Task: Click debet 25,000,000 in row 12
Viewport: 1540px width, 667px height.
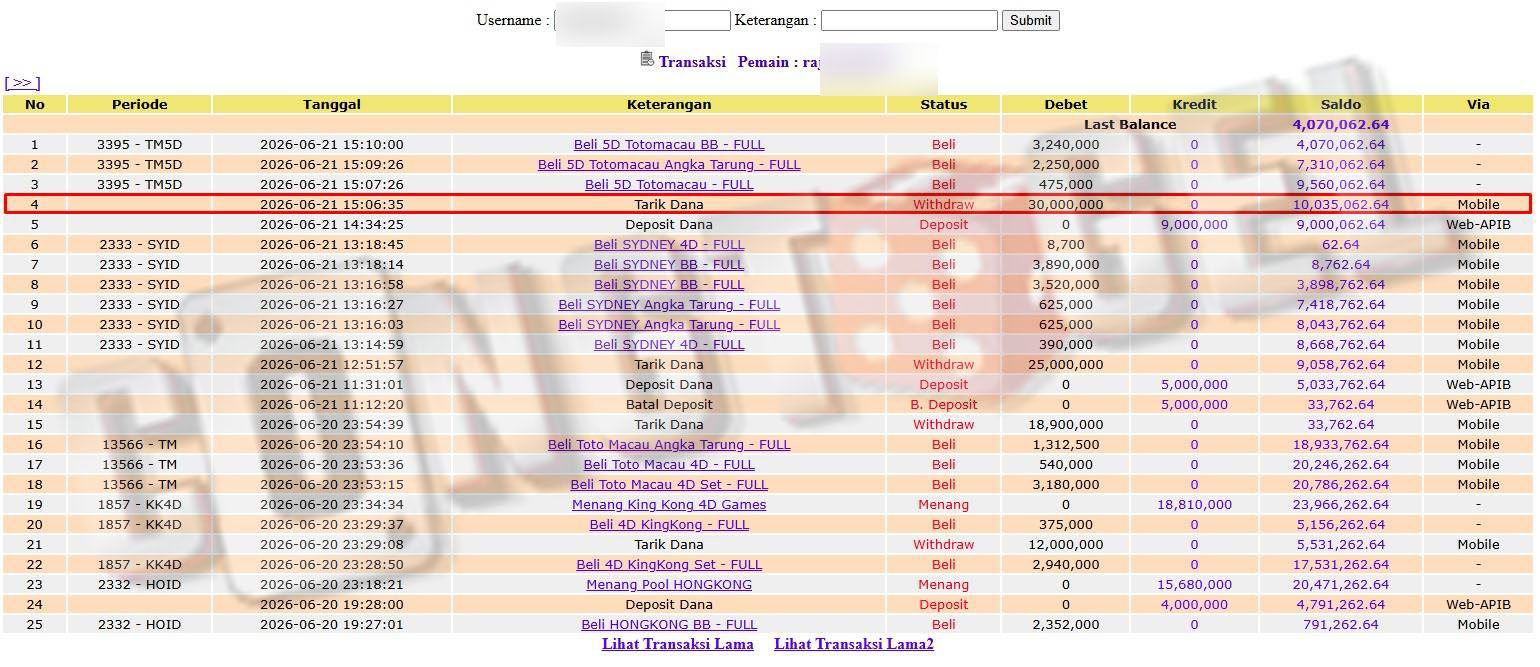Action: click(1066, 364)
